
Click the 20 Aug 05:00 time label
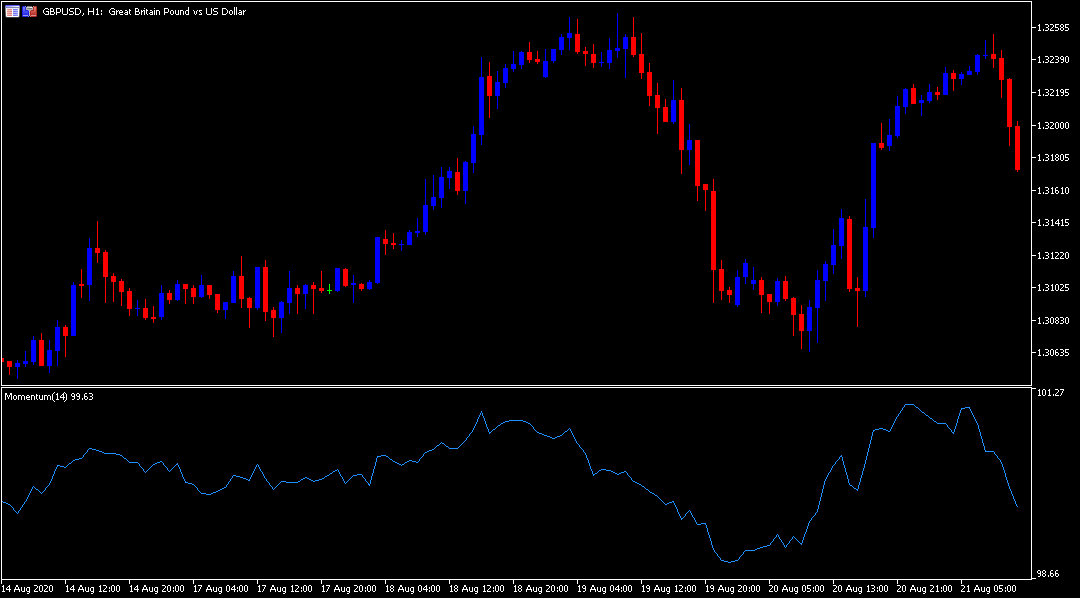tap(797, 589)
